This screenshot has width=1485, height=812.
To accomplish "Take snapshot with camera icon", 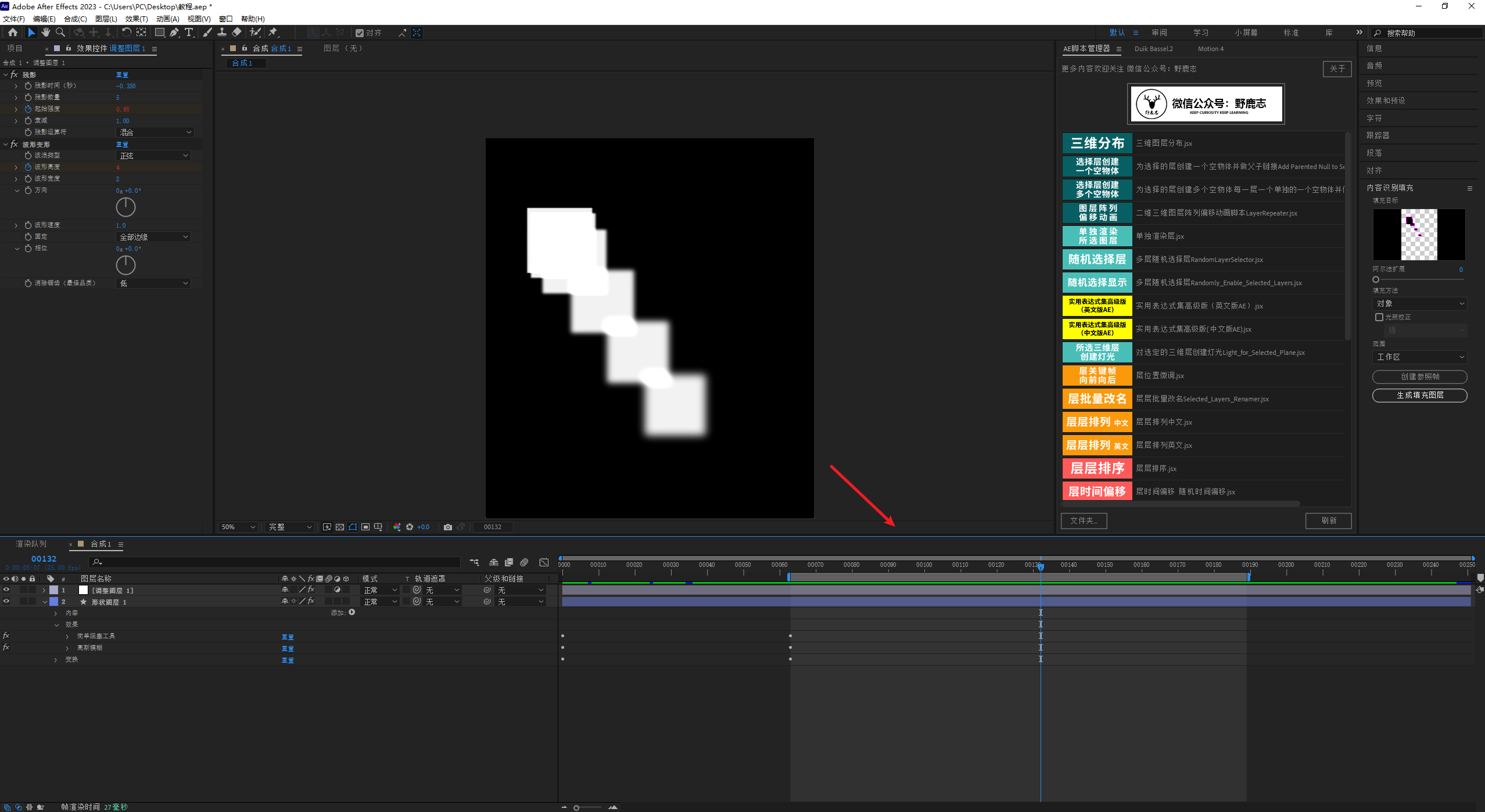I will (x=447, y=527).
